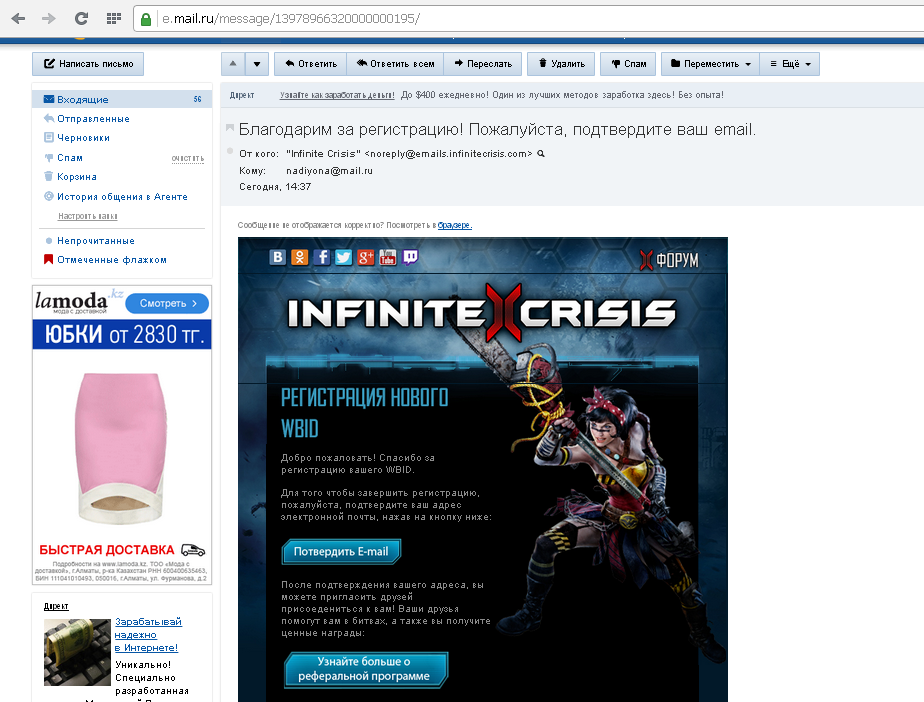Click the browser back arrow

point(18,18)
